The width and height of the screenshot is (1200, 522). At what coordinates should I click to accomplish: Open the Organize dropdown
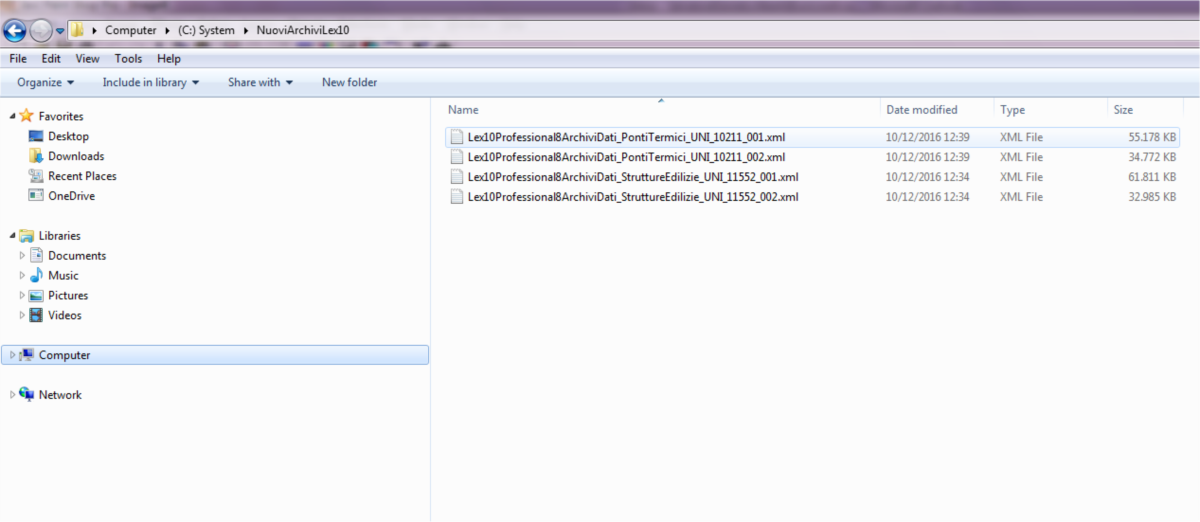[x=45, y=82]
